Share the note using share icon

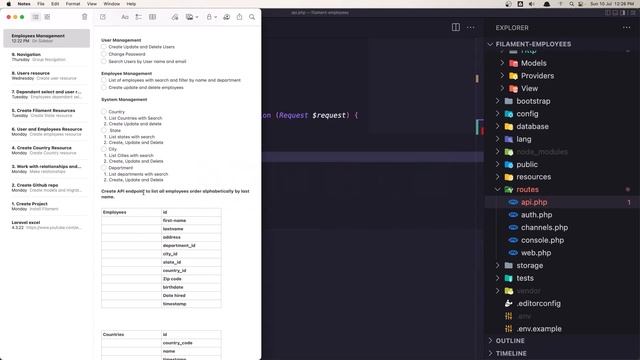click(x=239, y=17)
